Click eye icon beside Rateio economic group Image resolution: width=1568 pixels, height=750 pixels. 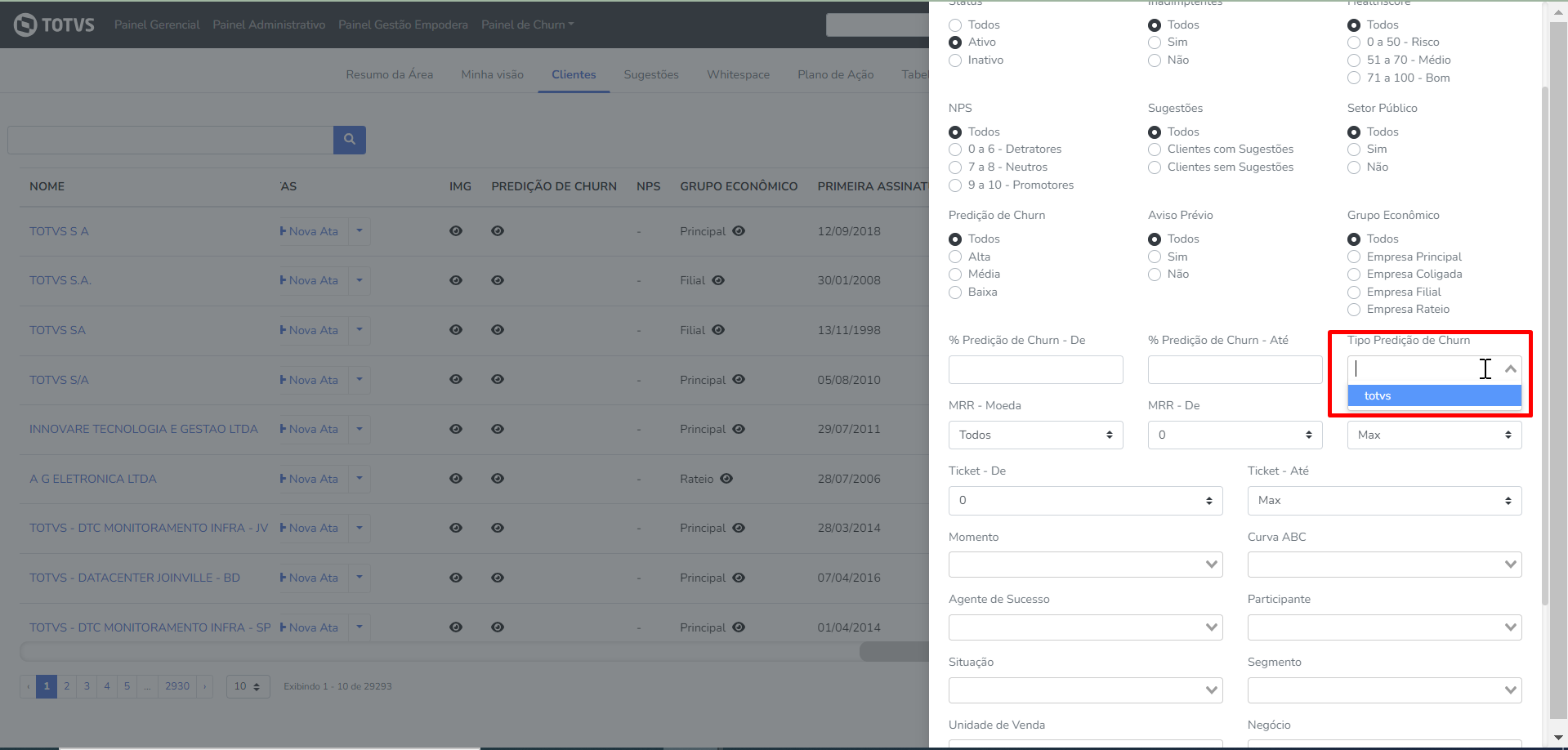pos(726,479)
